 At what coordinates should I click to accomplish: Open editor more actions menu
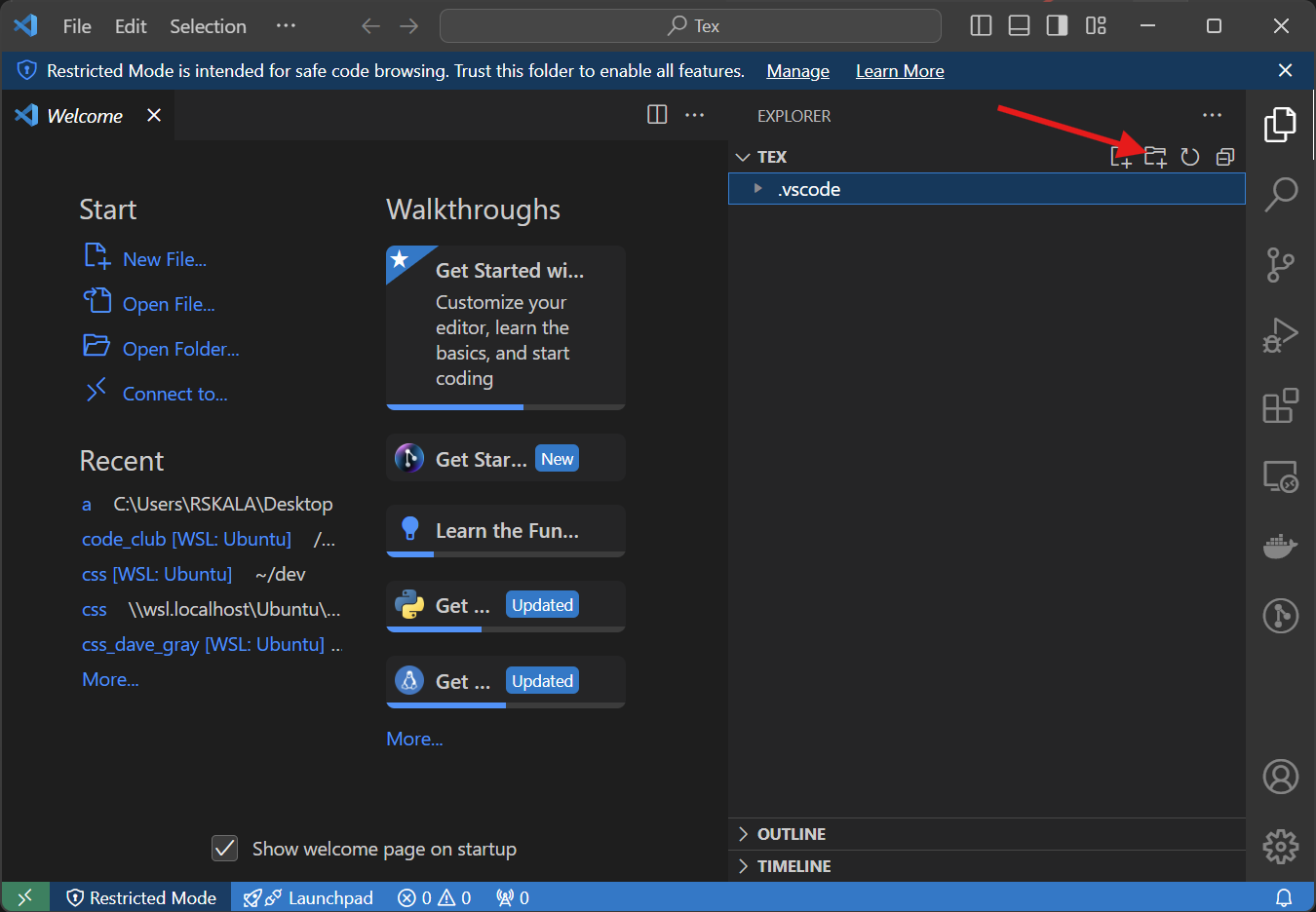694,115
